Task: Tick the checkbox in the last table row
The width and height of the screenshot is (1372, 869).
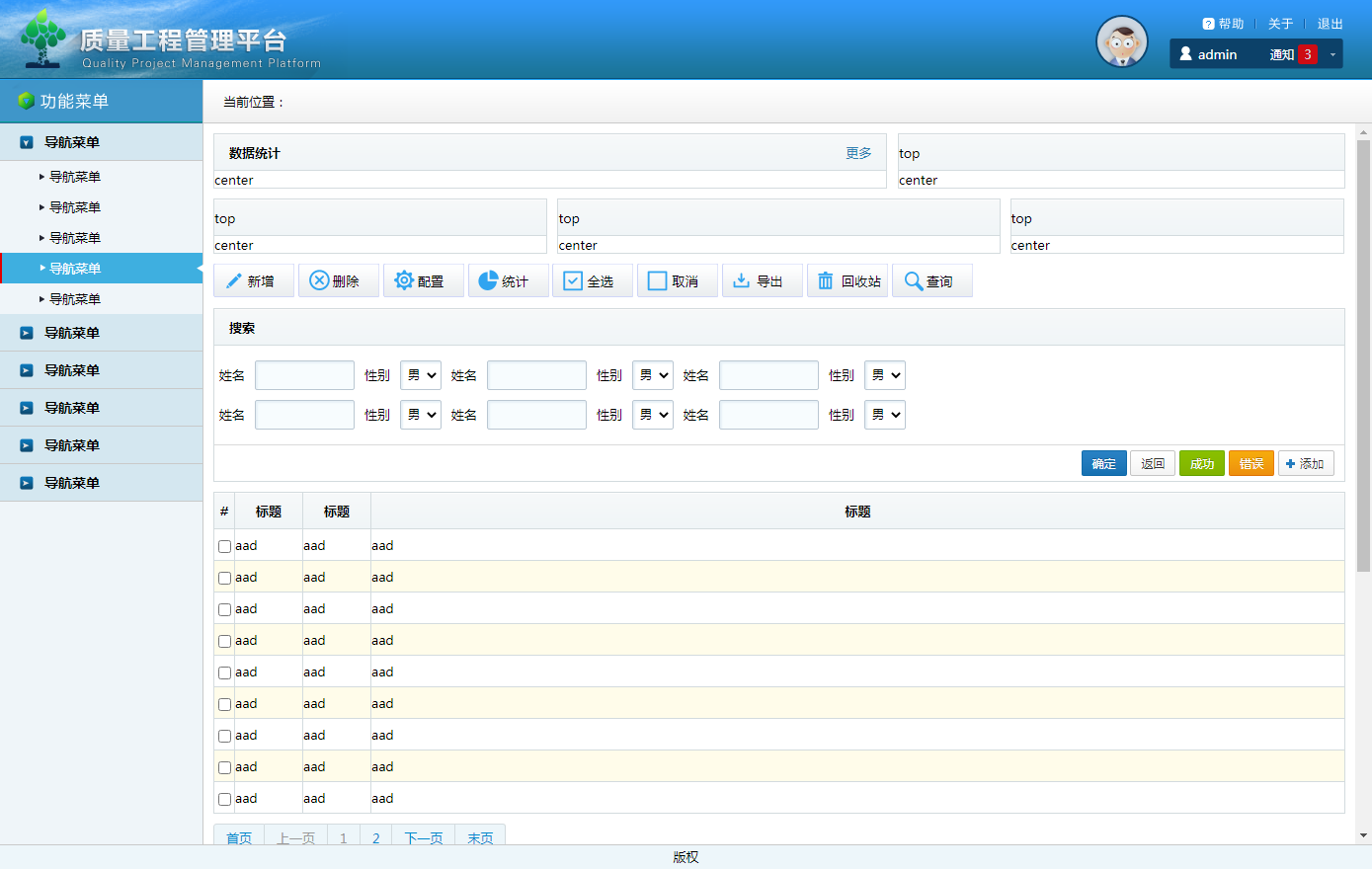Action: pos(224,799)
